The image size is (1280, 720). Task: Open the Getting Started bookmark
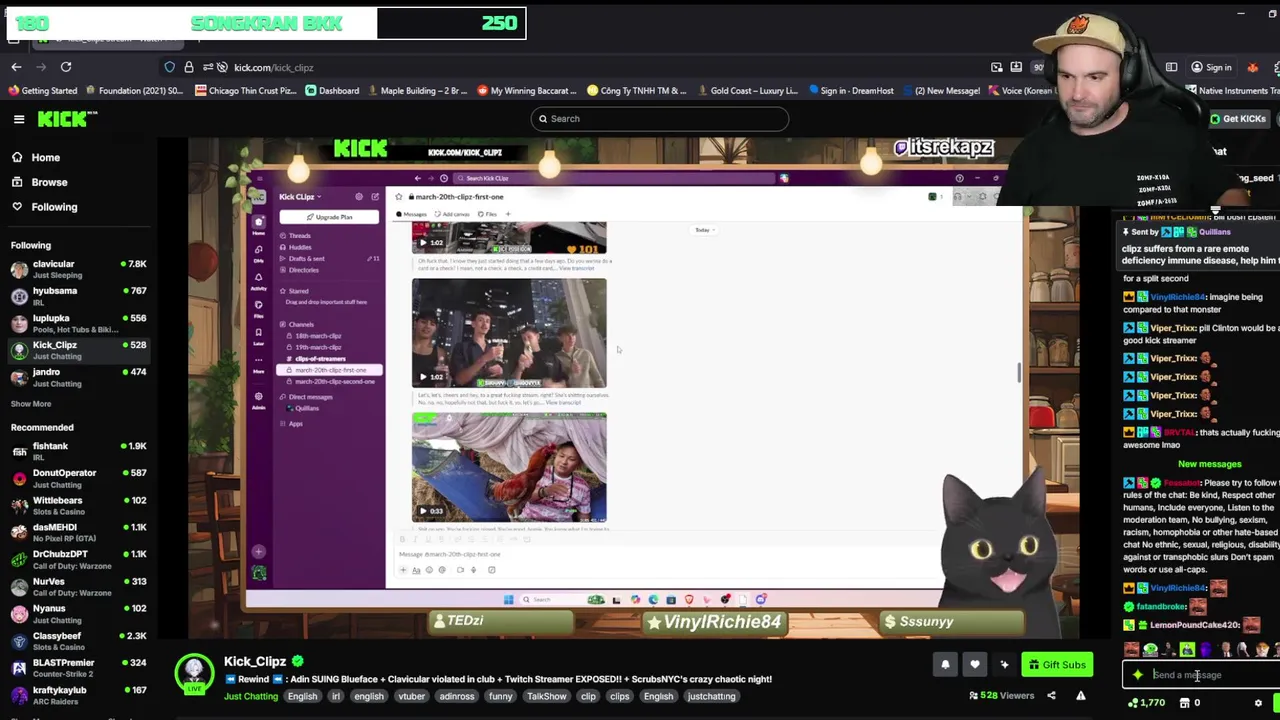pyautogui.click(x=43, y=91)
